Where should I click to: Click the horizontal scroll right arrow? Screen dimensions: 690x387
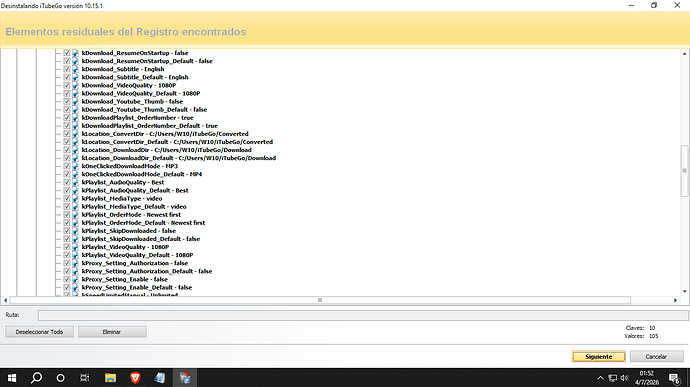[675, 300]
